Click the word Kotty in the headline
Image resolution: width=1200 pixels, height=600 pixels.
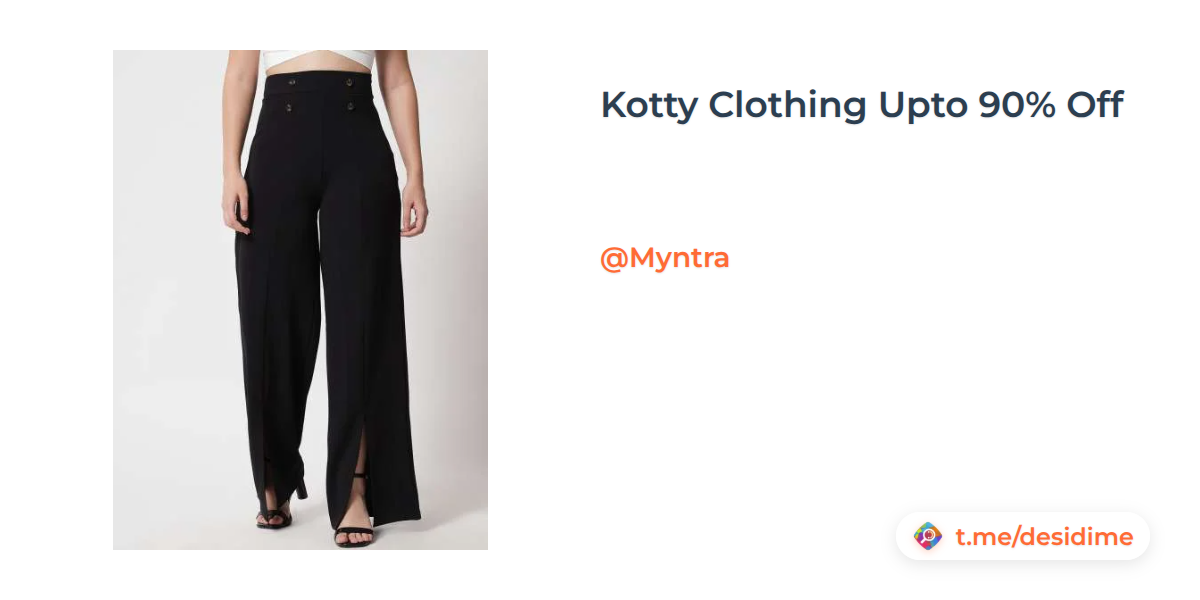[x=649, y=105]
